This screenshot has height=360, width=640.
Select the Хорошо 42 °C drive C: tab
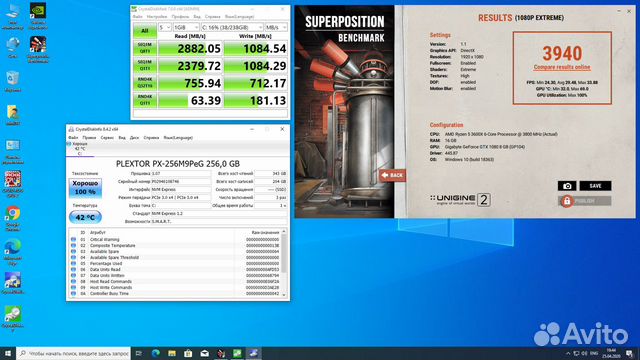(x=80, y=149)
